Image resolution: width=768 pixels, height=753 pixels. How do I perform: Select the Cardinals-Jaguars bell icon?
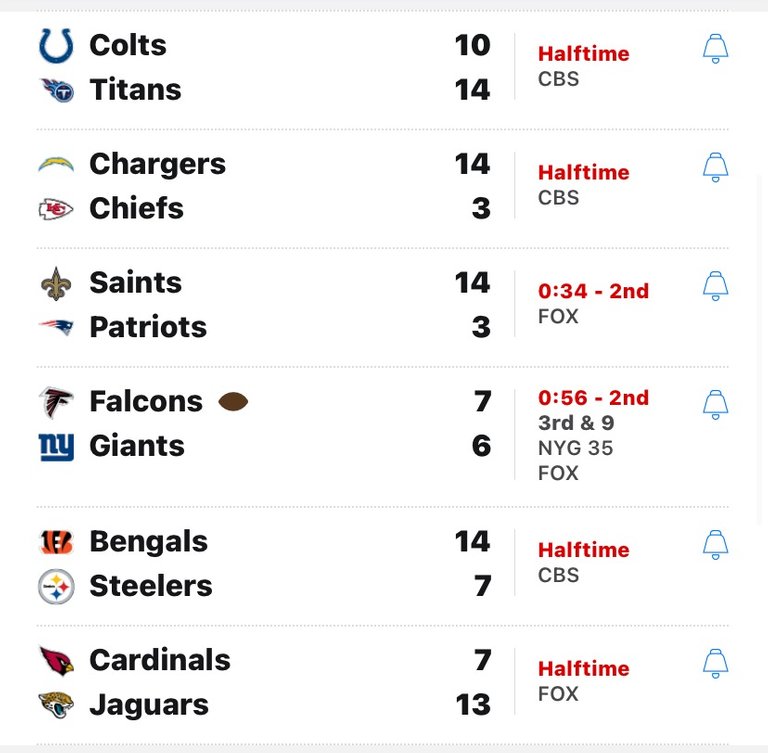tap(715, 663)
